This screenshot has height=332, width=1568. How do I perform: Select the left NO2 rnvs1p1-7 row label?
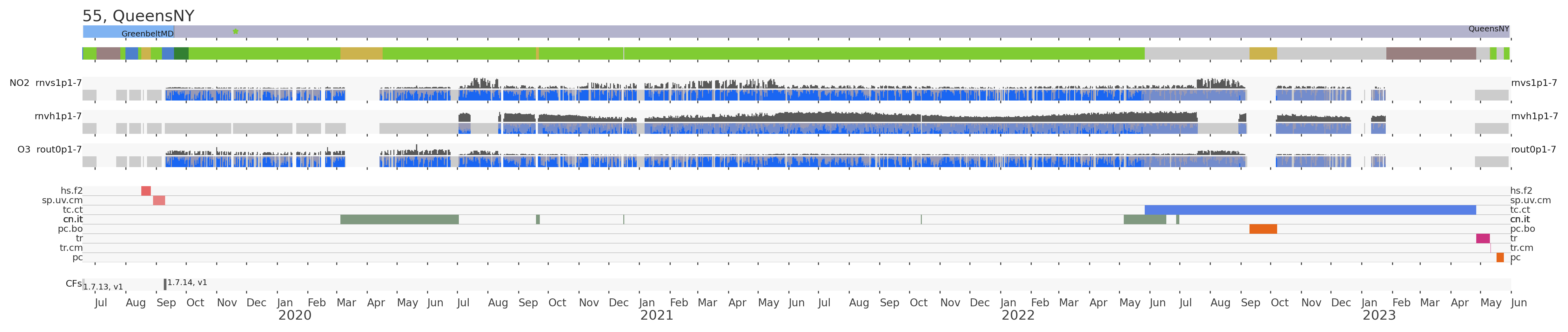click(x=46, y=83)
